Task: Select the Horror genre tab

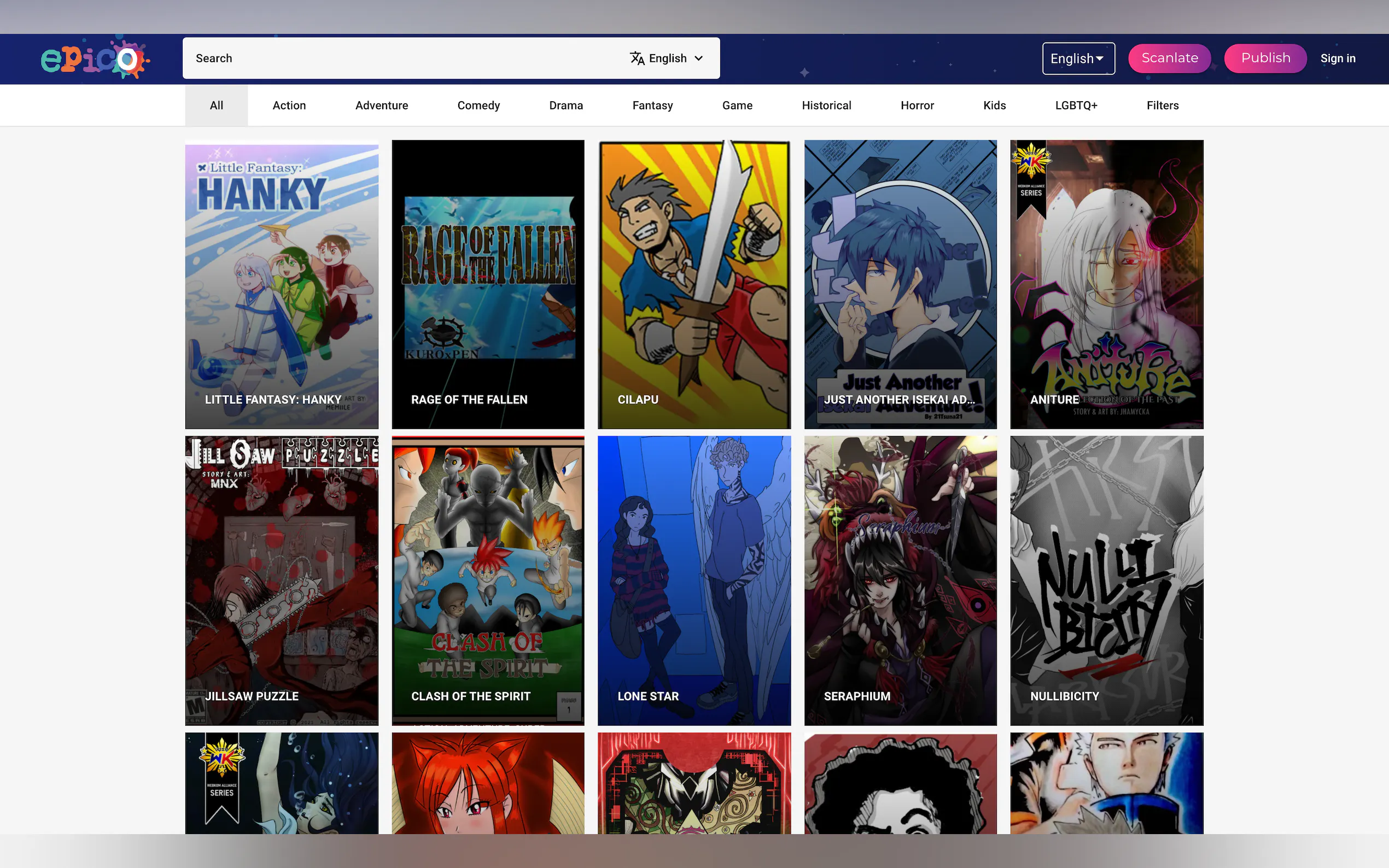Action: [x=917, y=105]
